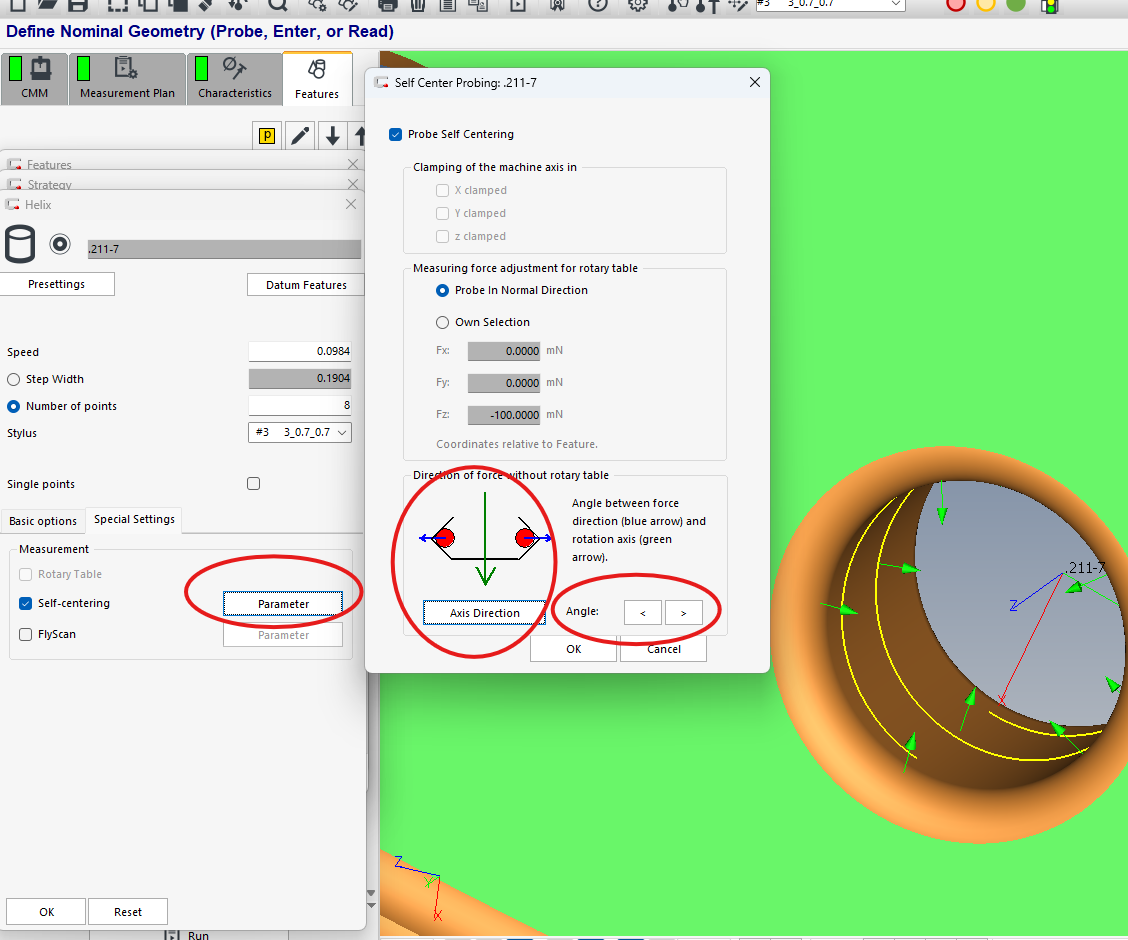Click the Speed input field
The height and width of the screenshot is (940, 1128).
pos(299,352)
